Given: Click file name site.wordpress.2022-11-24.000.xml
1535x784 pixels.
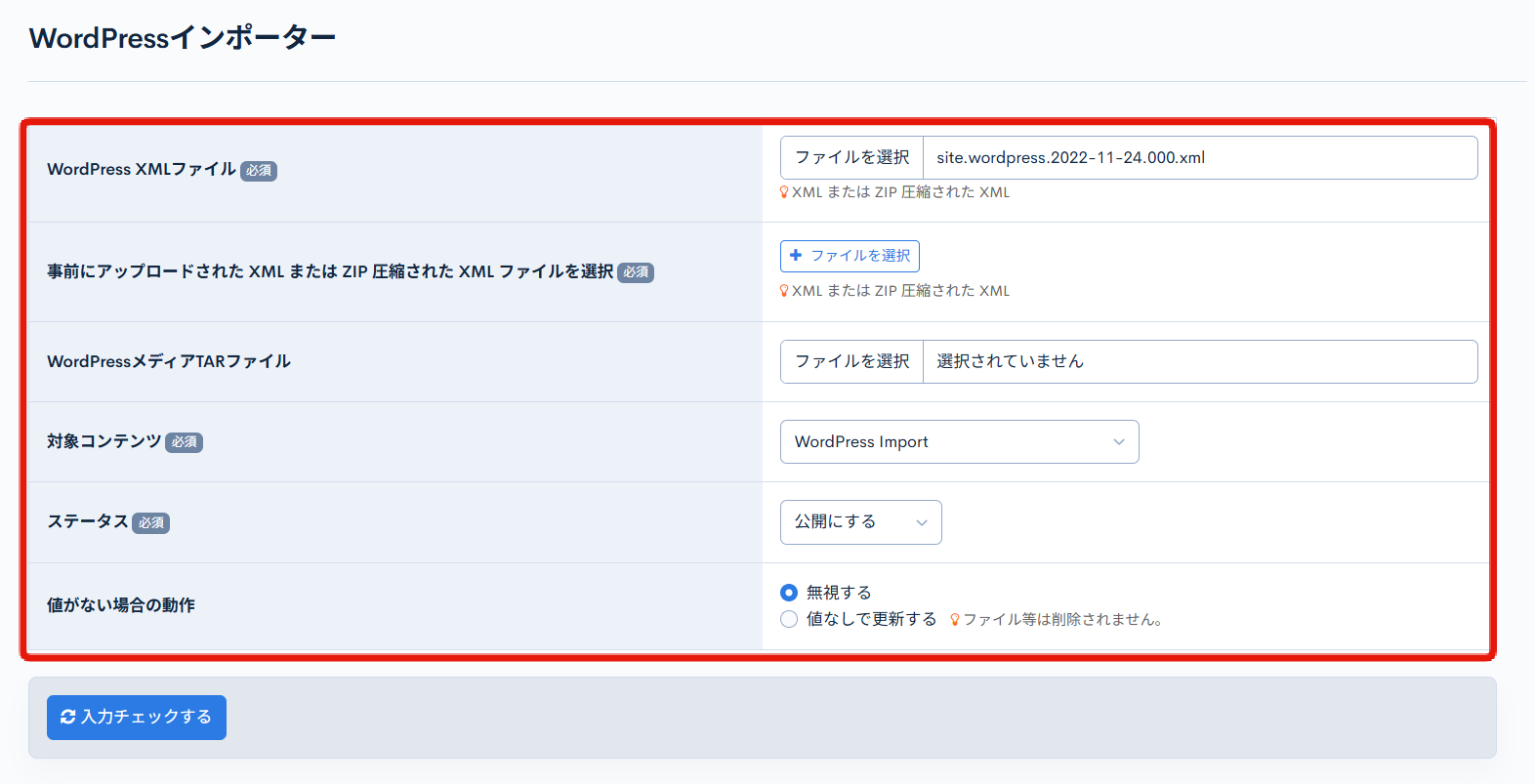Looking at the screenshot, I should pyautogui.click(x=1070, y=157).
